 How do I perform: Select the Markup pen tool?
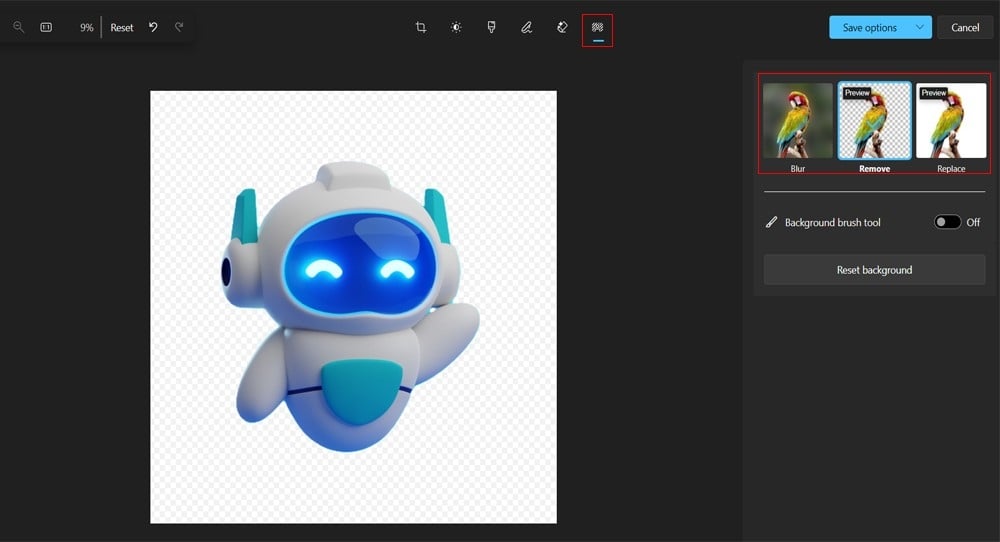pos(526,28)
